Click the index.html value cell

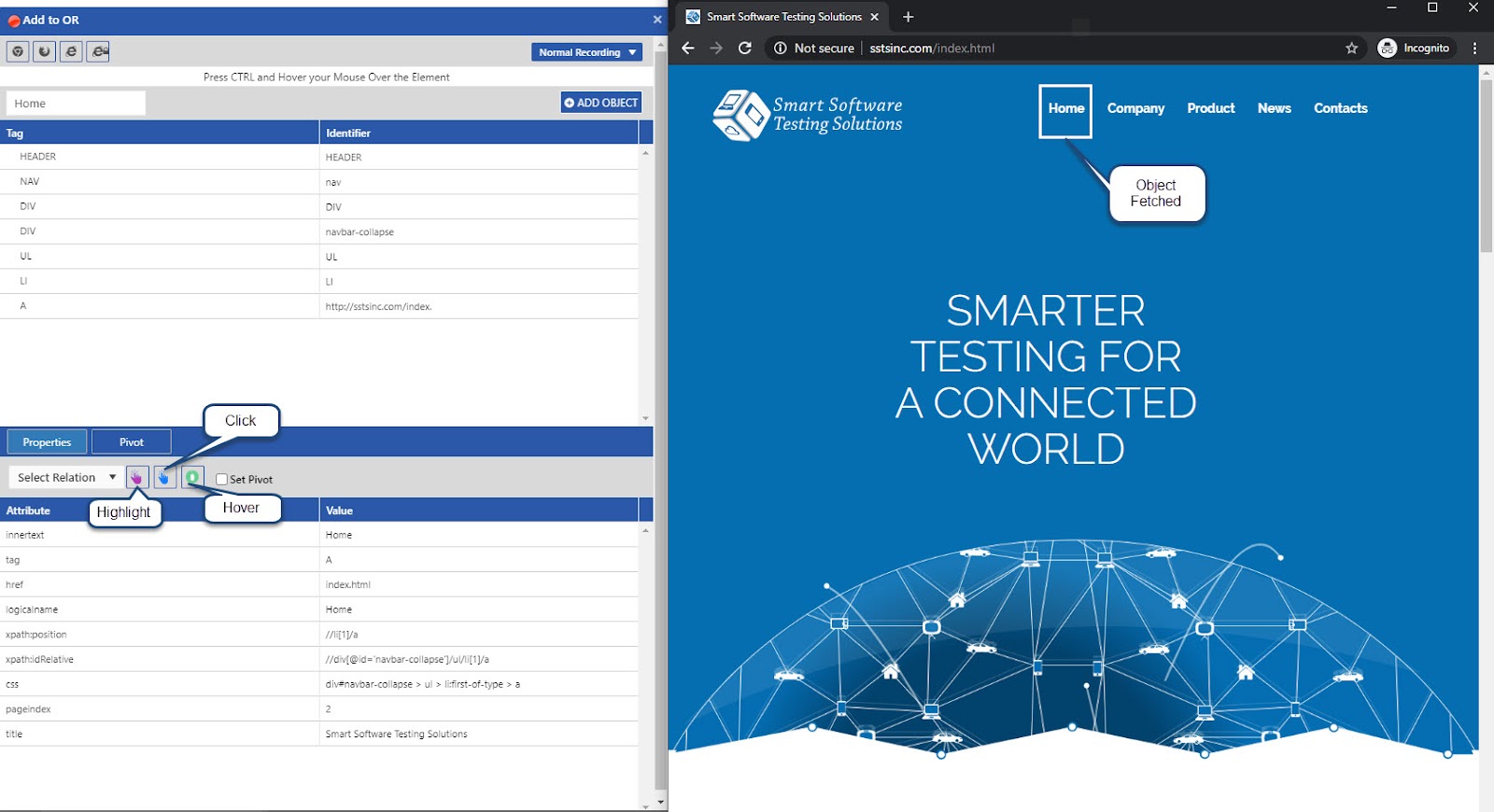pyautogui.click(x=479, y=584)
